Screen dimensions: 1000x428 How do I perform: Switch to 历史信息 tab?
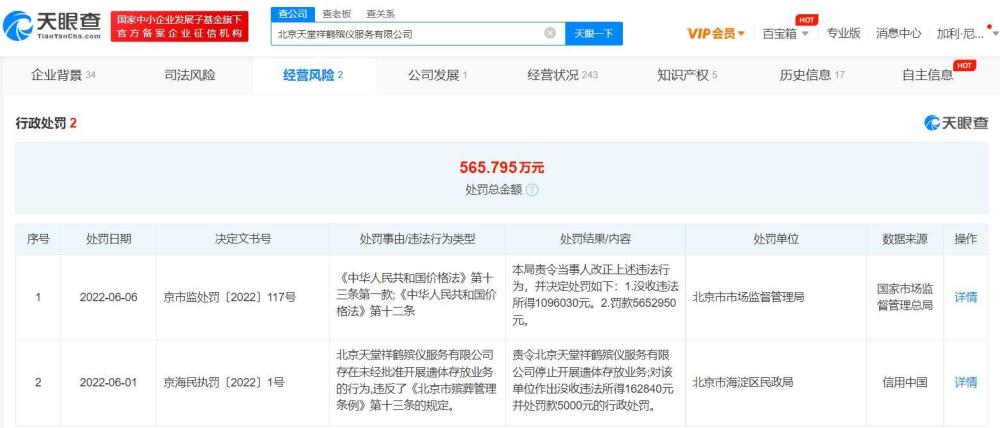point(812,75)
